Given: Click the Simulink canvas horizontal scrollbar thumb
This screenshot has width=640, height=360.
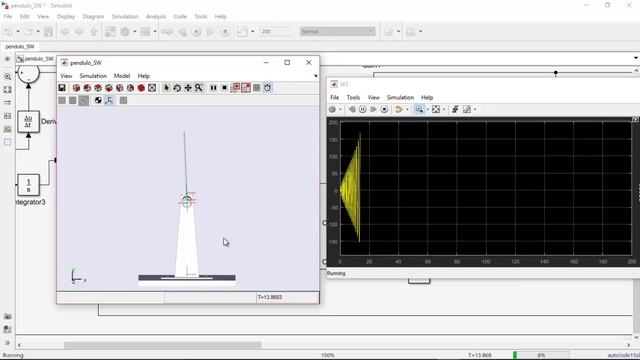Looking at the screenshot, I should pyautogui.click(x=162, y=345).
